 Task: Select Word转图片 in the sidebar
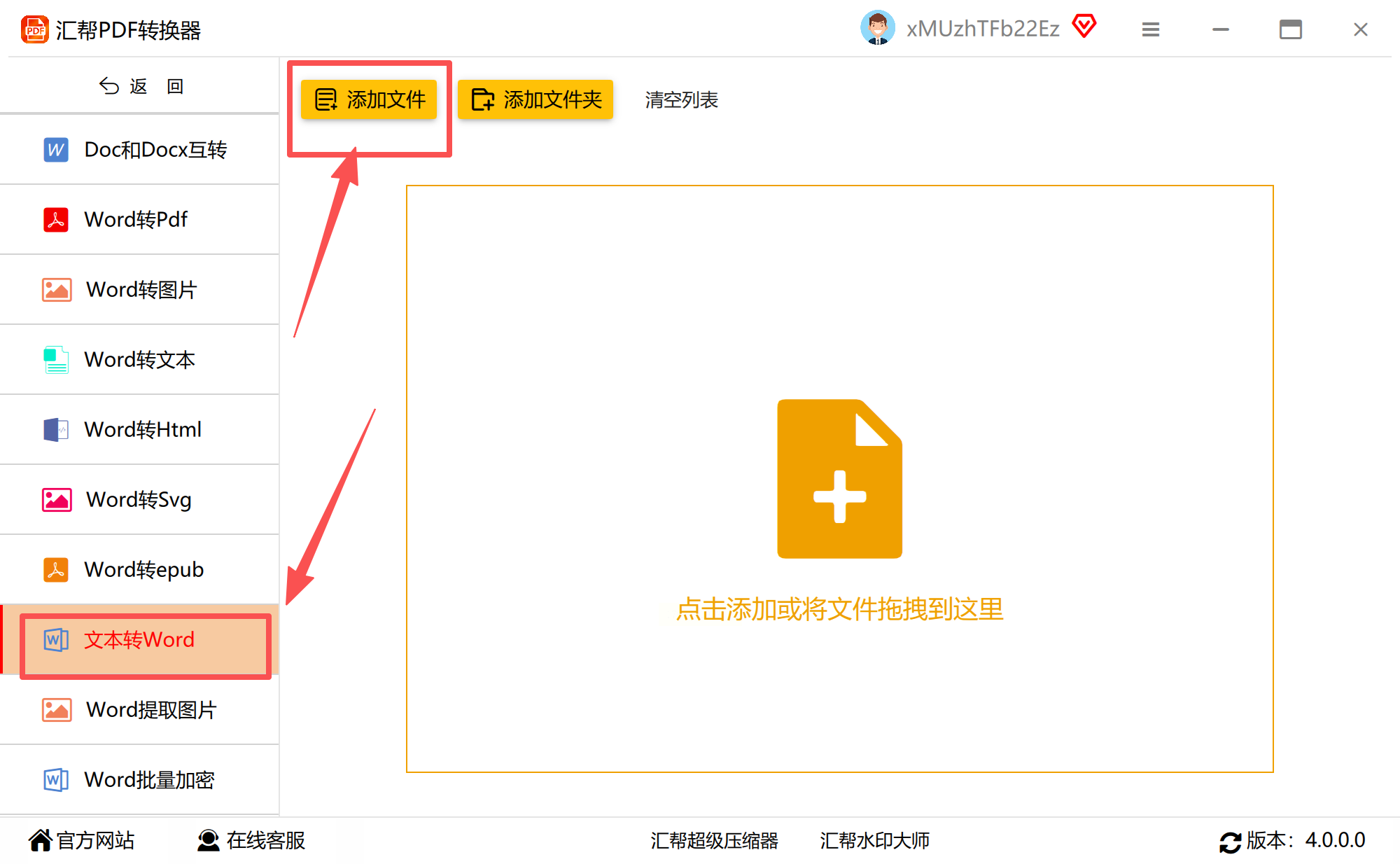(x=140, y=289)
